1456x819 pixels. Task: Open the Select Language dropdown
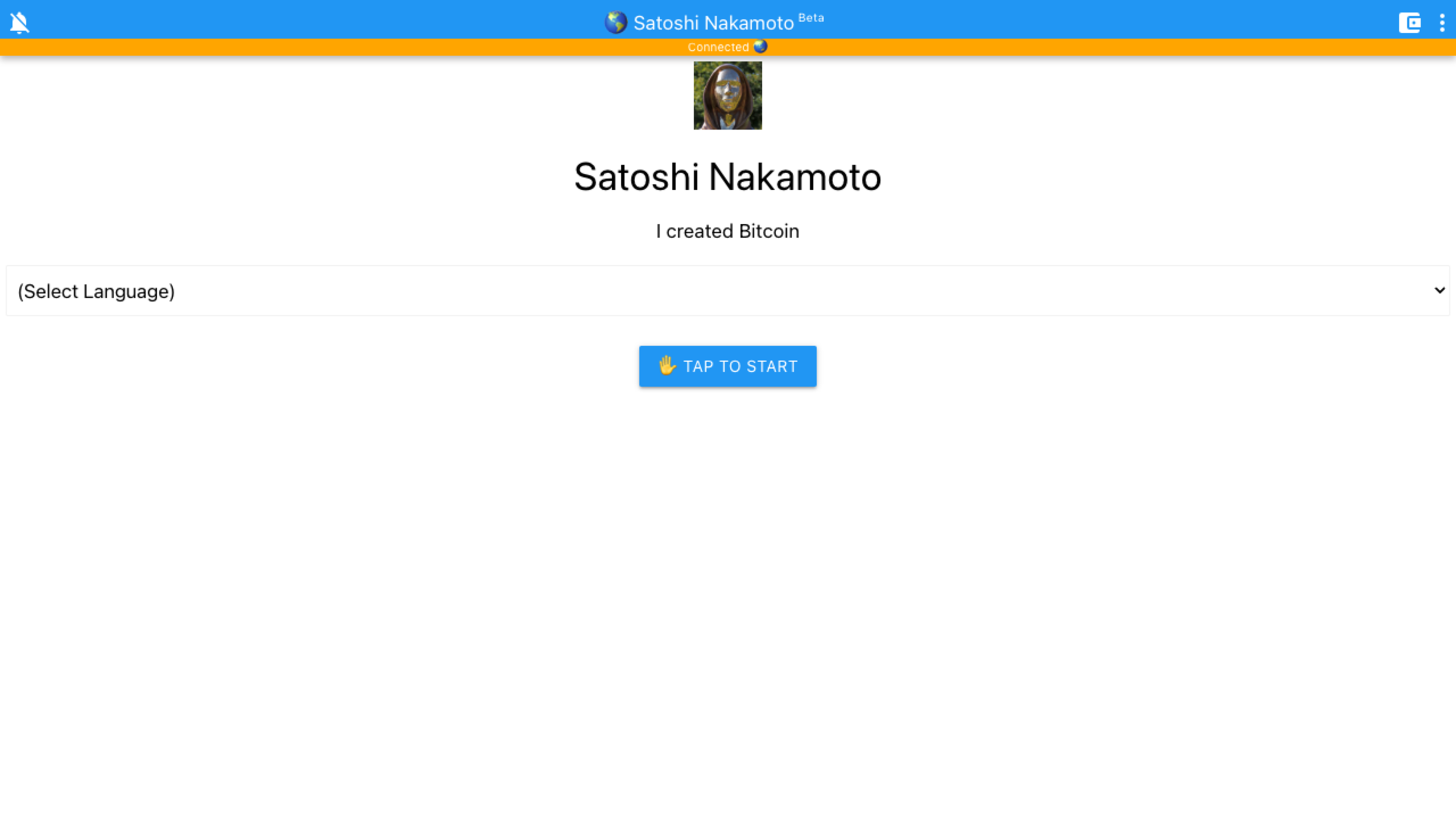click(728, 290)
